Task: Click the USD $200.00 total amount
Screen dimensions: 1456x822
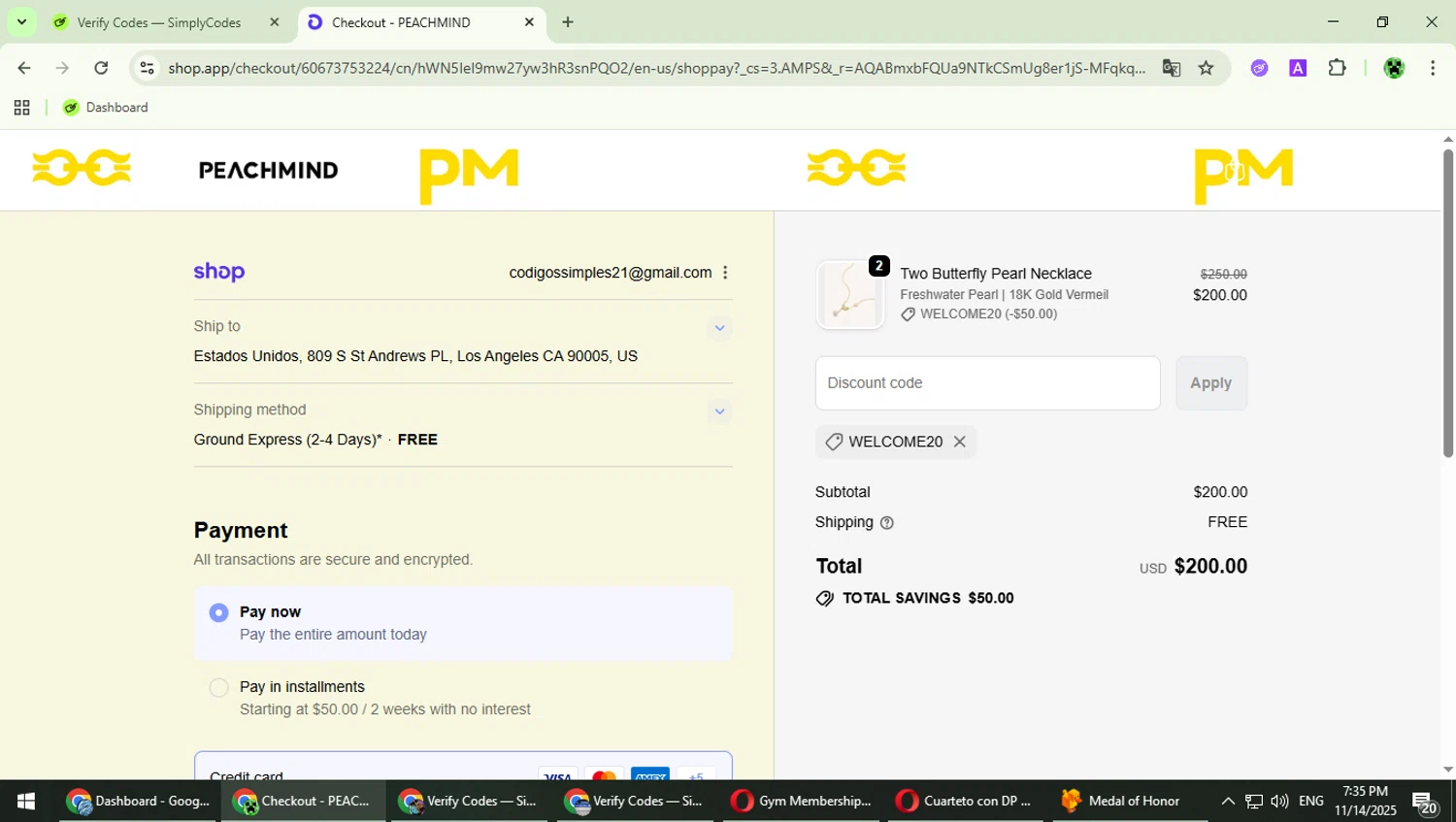Action: 1193,567
